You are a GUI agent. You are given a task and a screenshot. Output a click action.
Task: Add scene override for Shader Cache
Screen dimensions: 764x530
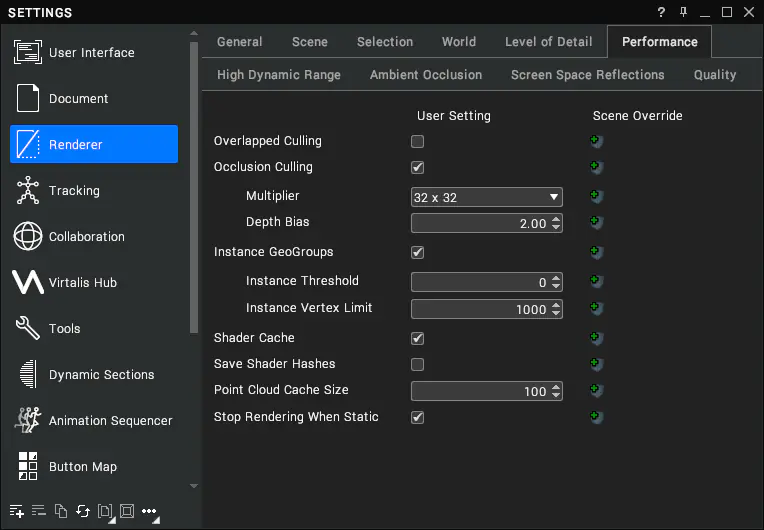tap(596, 338)
